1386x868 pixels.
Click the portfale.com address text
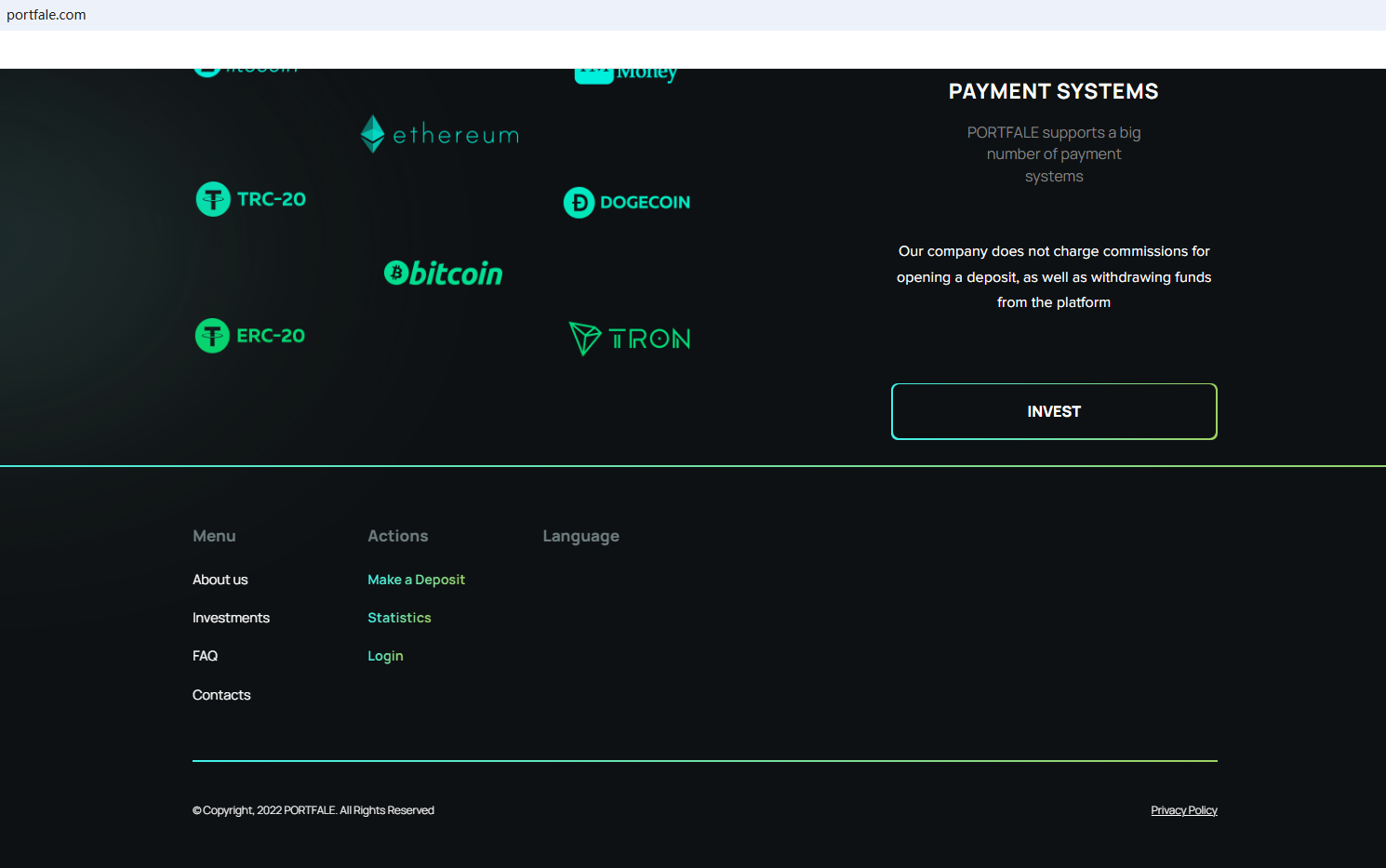(x=47, y=15)
